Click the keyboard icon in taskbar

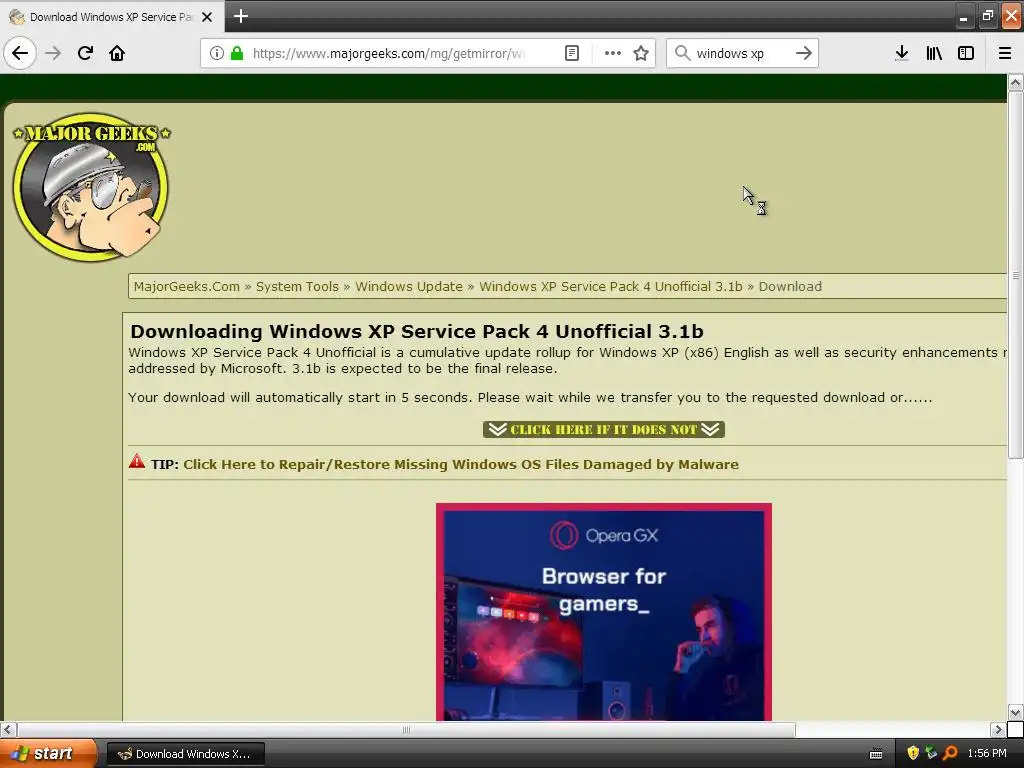coord(876,754)
